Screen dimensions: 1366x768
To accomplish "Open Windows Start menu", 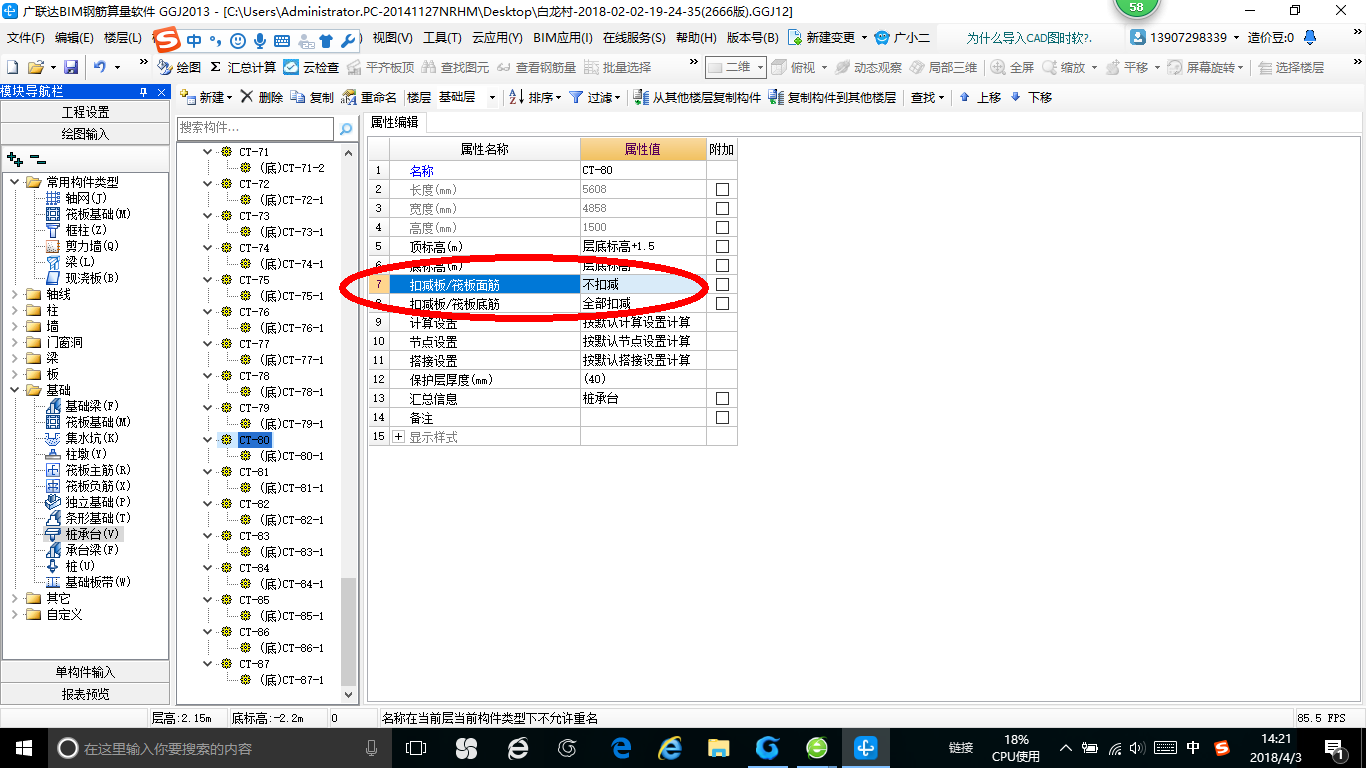I will pyautogui.click(x=23, y=747).
